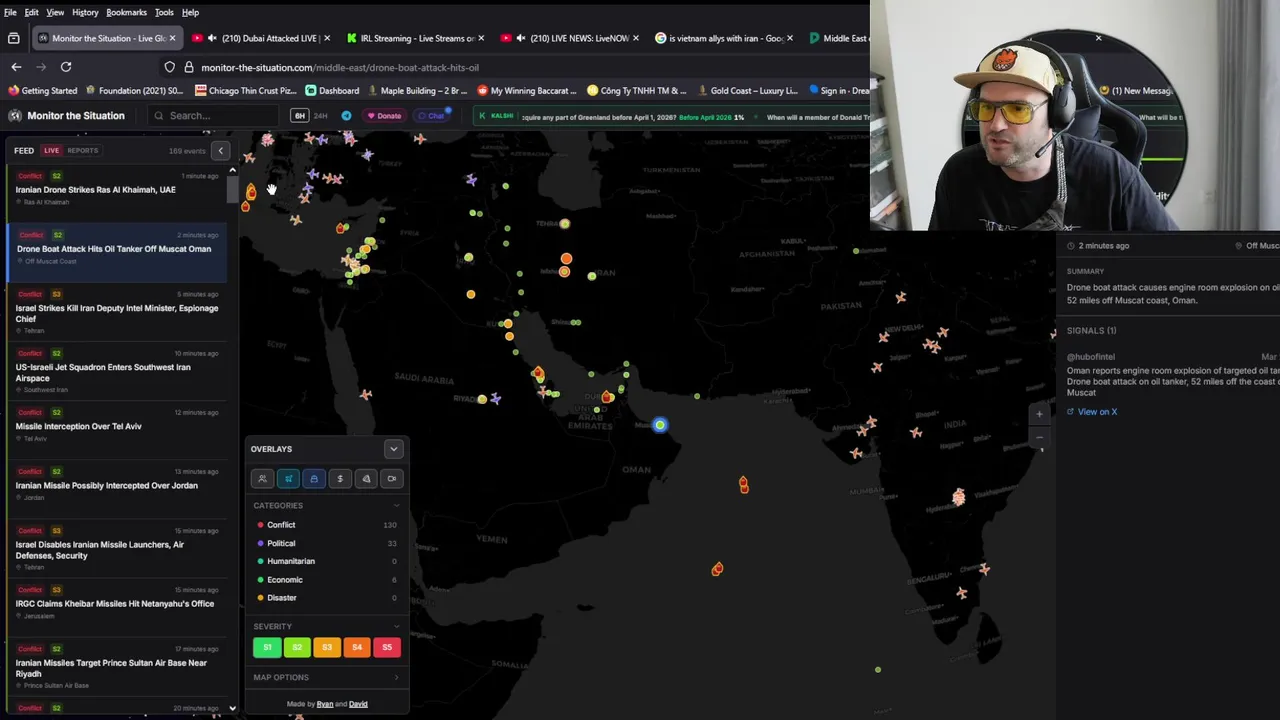
Task: Select 6H time range
Action: point(299,116)
